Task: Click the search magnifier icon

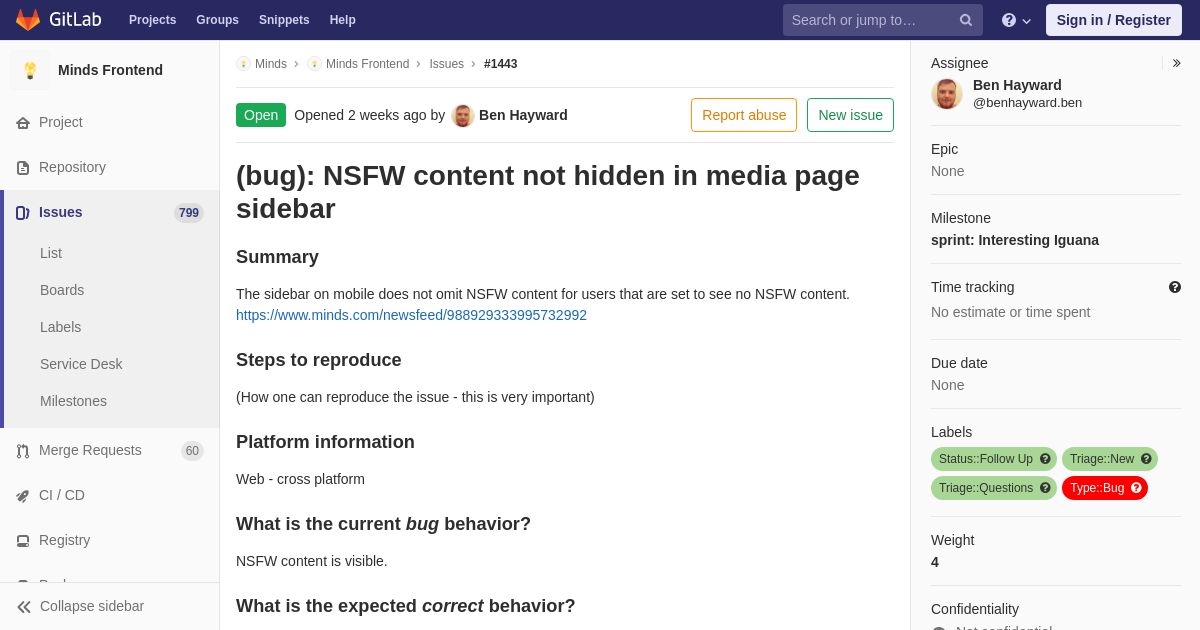Action: [x=966, y=20]
